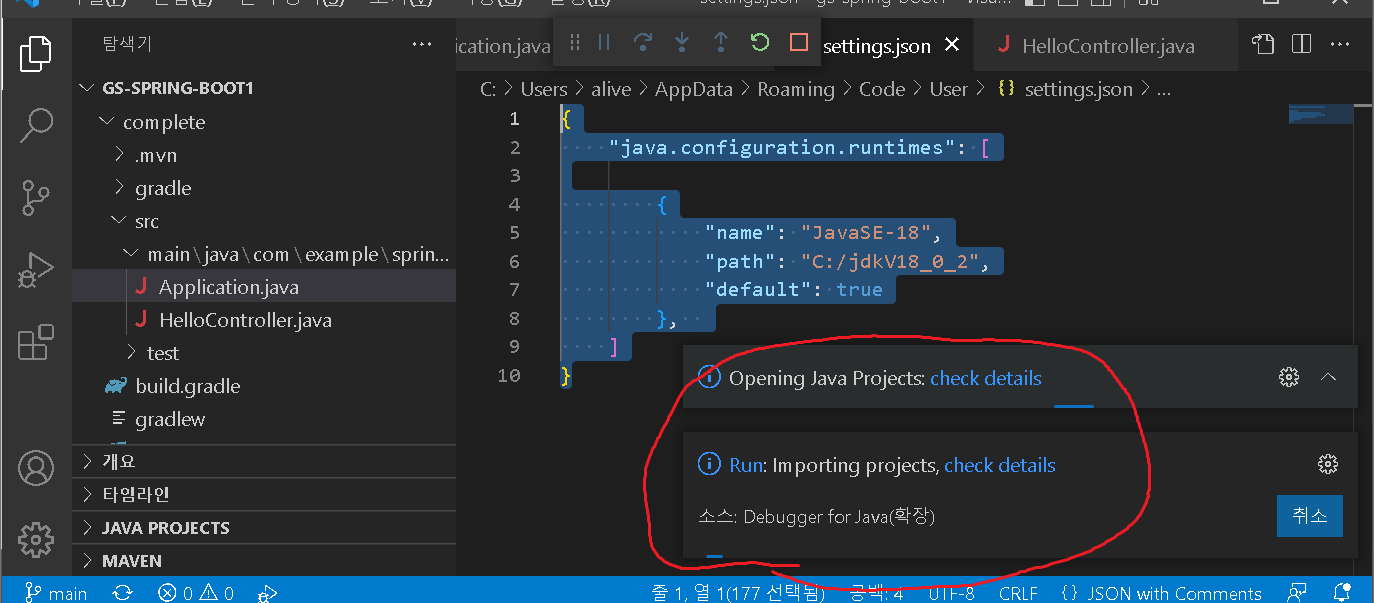Screen dimensions: 1374x603
Task: Split the editor to the right
Action: (x=1301, y=44)
